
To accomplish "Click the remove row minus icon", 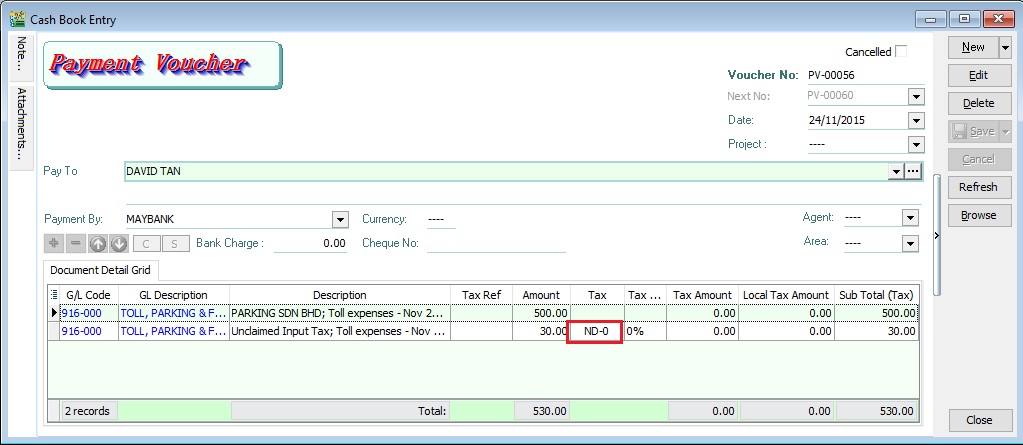I will pos(76,243).
